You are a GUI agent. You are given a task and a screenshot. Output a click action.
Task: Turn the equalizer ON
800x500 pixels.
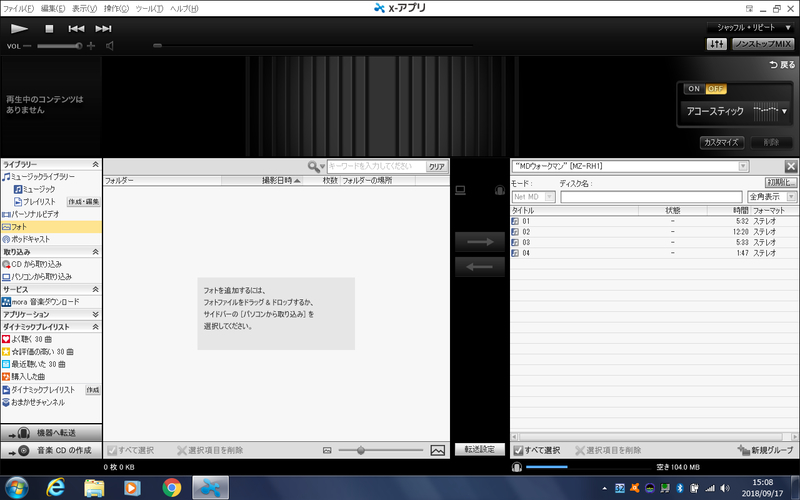[x=694, y=89]
